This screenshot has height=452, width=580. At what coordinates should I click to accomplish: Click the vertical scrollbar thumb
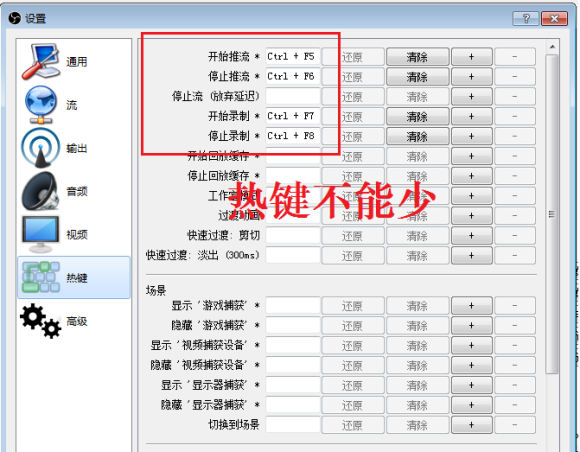[552, 214]
